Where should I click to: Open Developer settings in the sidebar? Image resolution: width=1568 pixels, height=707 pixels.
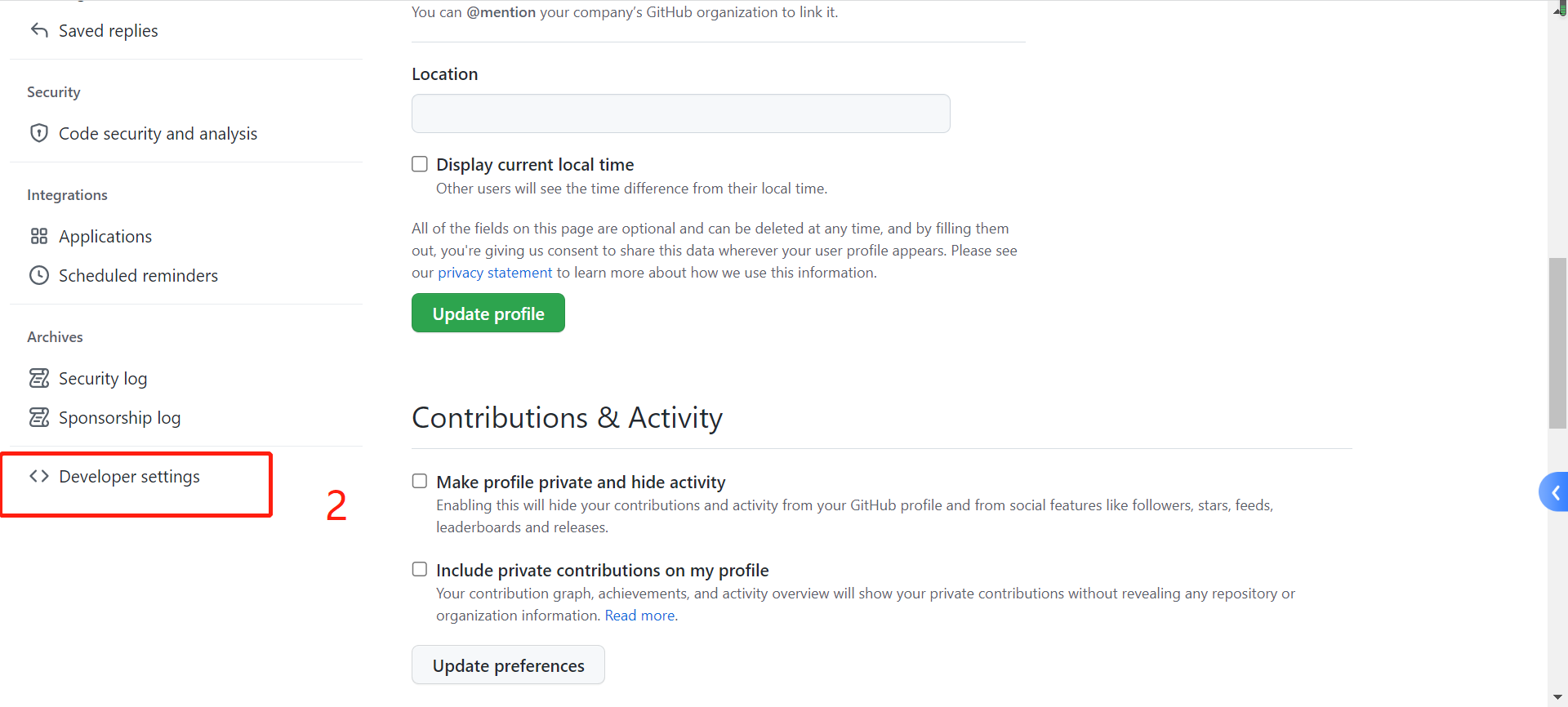point(129,477)
